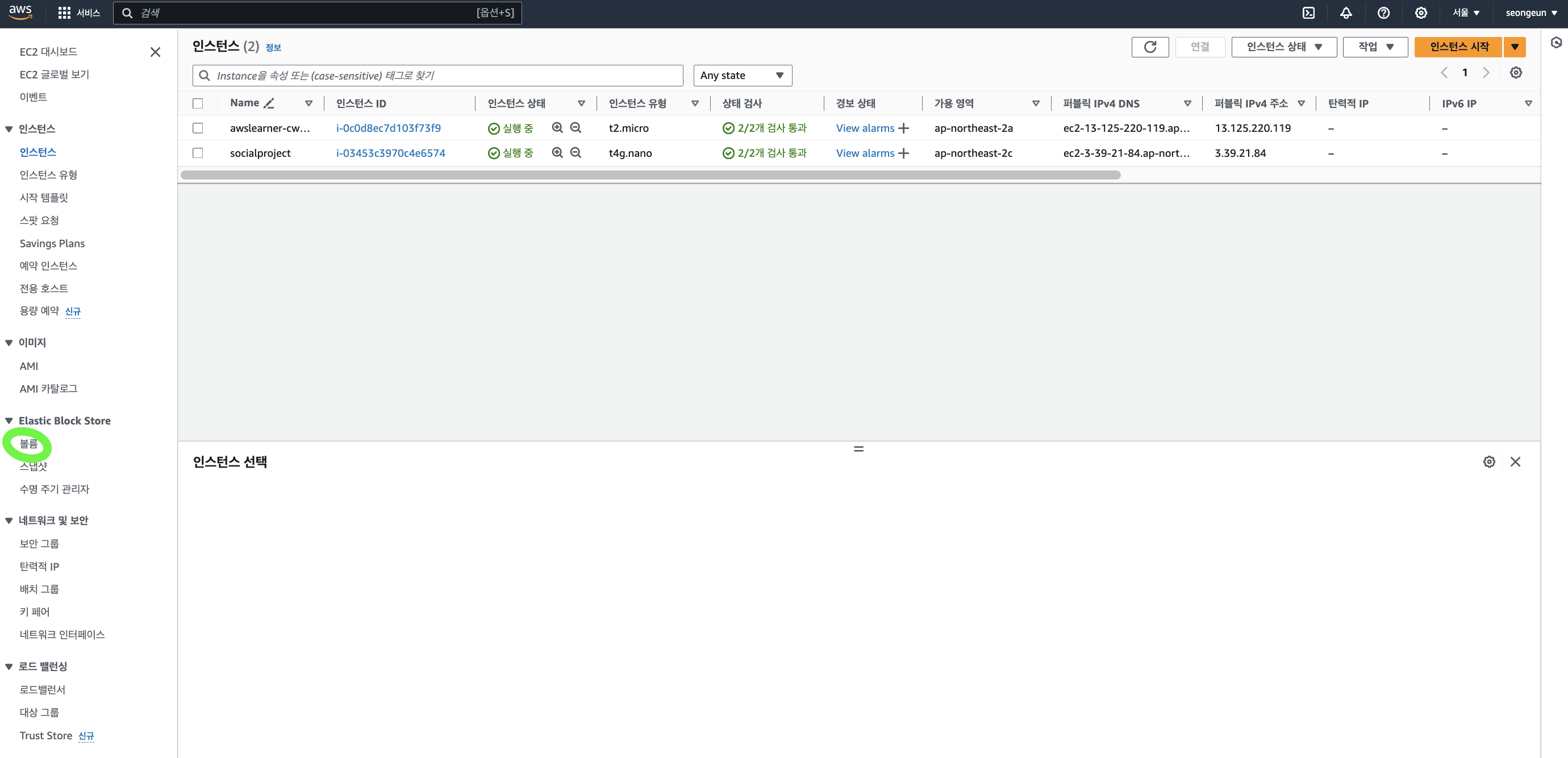Go to the previous results page

click(1444, 73)
